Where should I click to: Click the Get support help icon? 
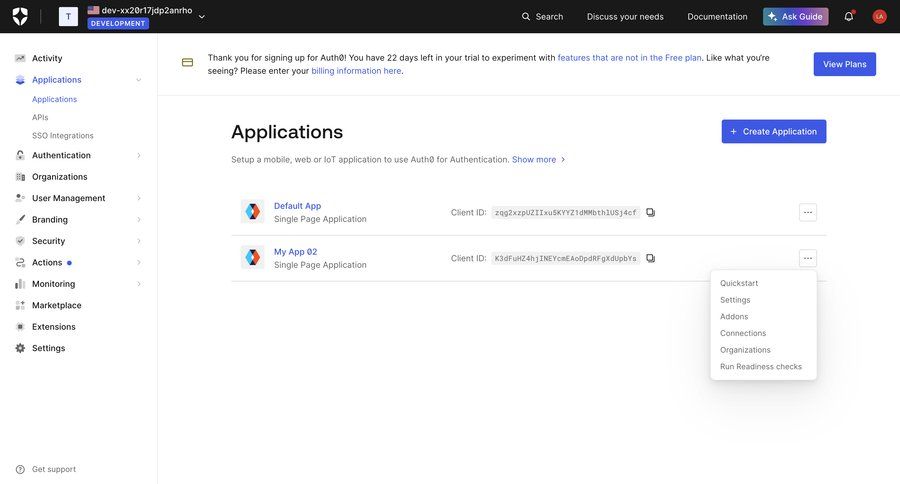pyautogui.click(x=20, y=469)
